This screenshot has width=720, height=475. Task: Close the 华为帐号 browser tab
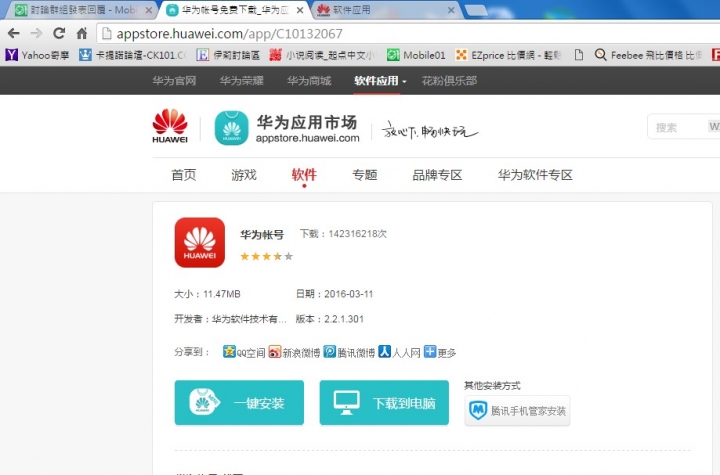300,10
